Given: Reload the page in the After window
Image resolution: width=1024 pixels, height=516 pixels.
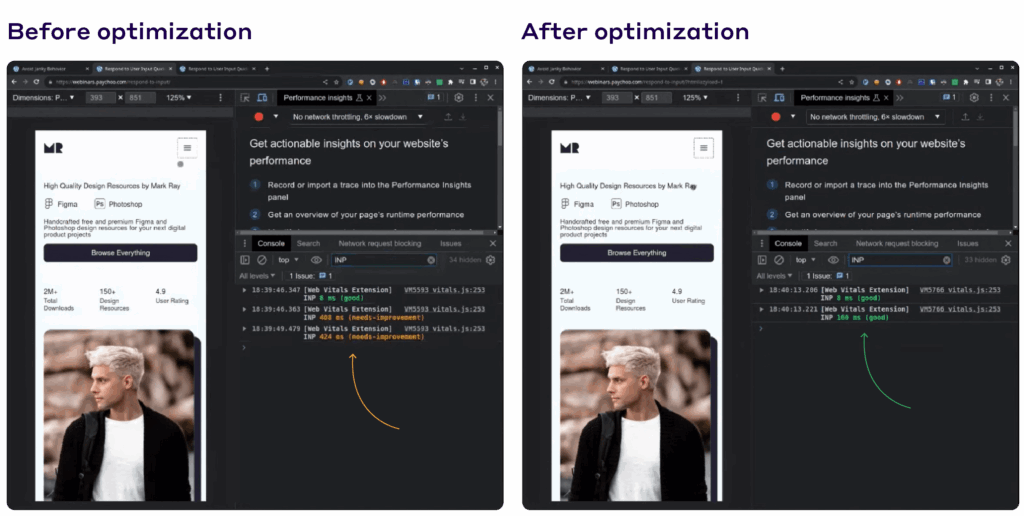Looking at the screenshot, I should tap(552, 82).
